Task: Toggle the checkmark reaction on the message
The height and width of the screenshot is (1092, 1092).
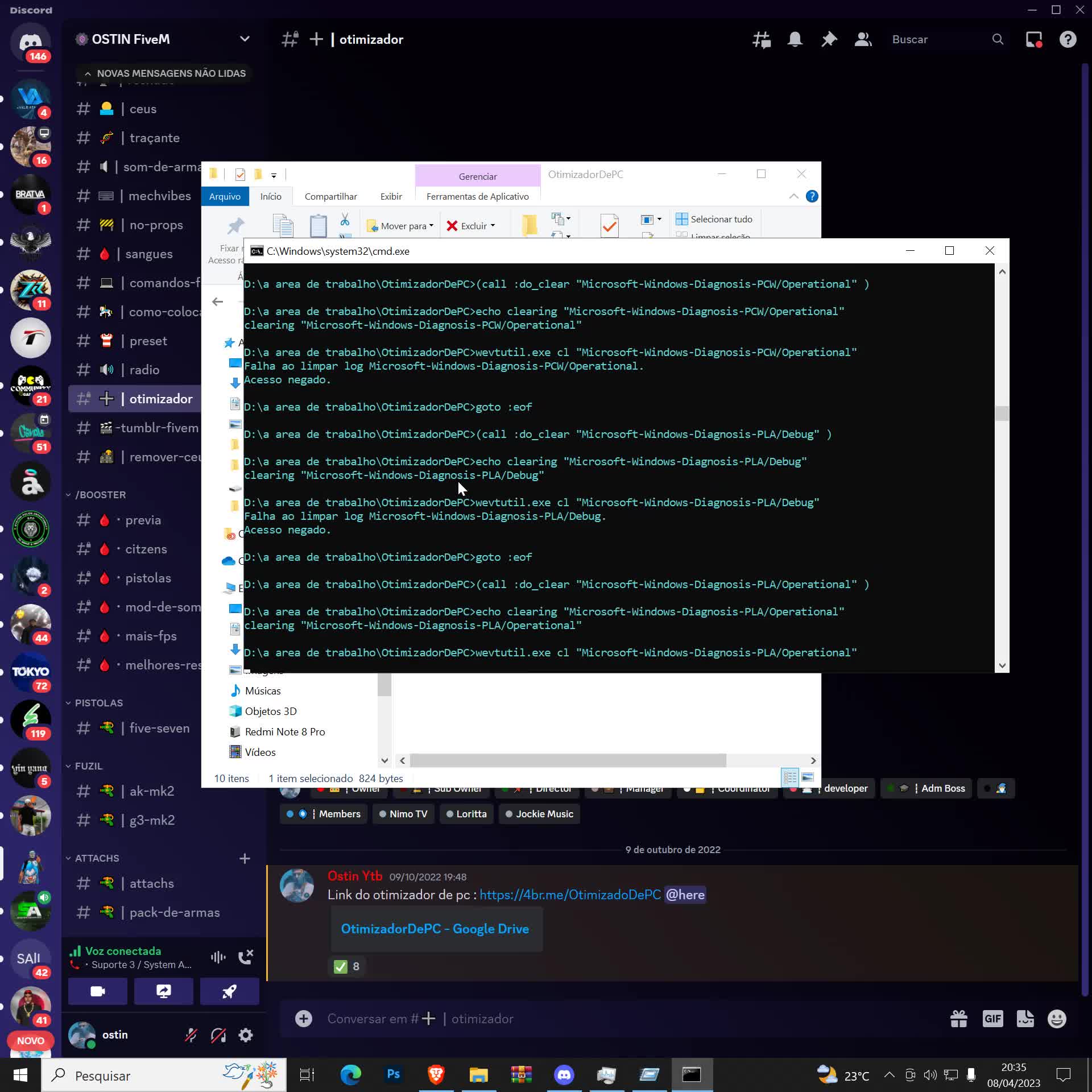Action: point(347,966)
